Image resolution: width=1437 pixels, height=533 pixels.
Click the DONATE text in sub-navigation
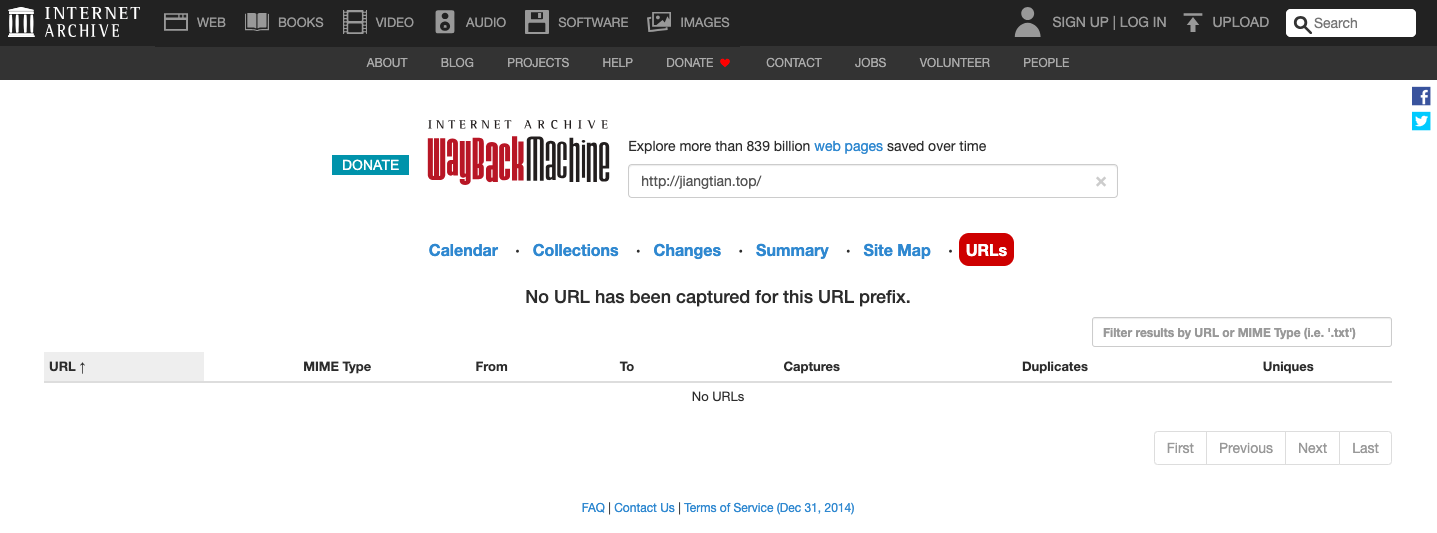coord(690,63)
